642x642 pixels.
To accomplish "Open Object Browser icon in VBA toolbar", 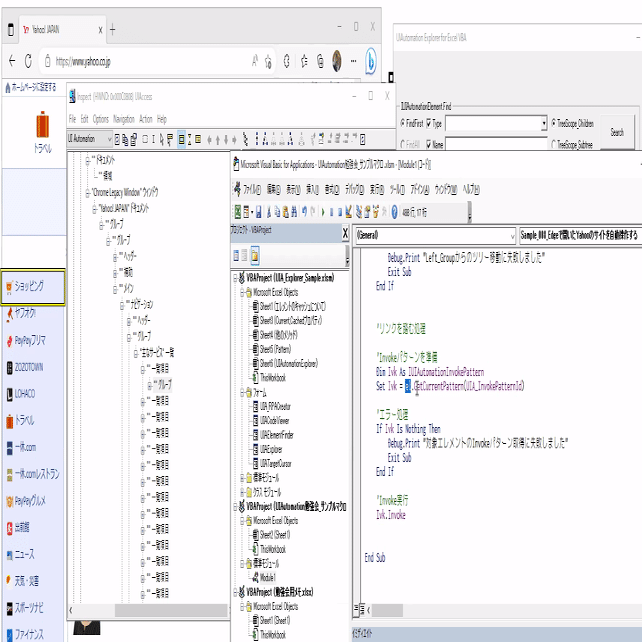I will point(376,212).
